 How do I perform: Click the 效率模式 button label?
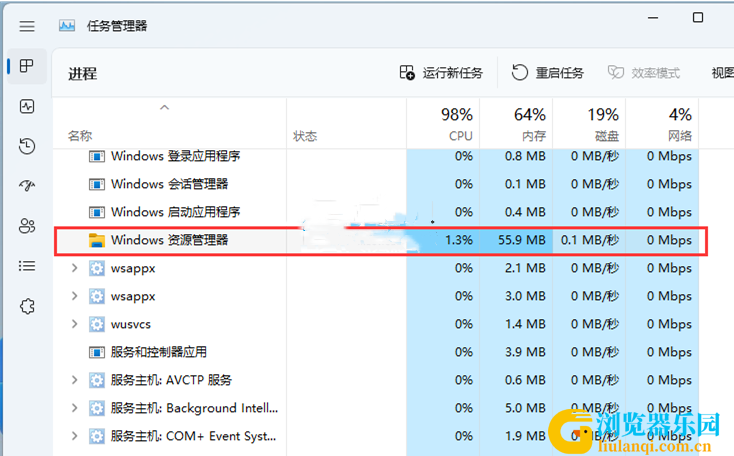coord(655,73)
